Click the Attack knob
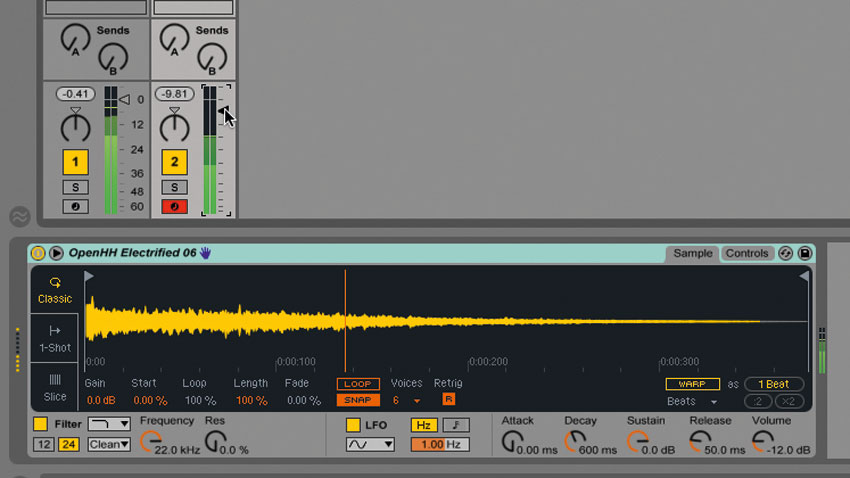Viewport: 850px width, 478px height. [512, 441]
